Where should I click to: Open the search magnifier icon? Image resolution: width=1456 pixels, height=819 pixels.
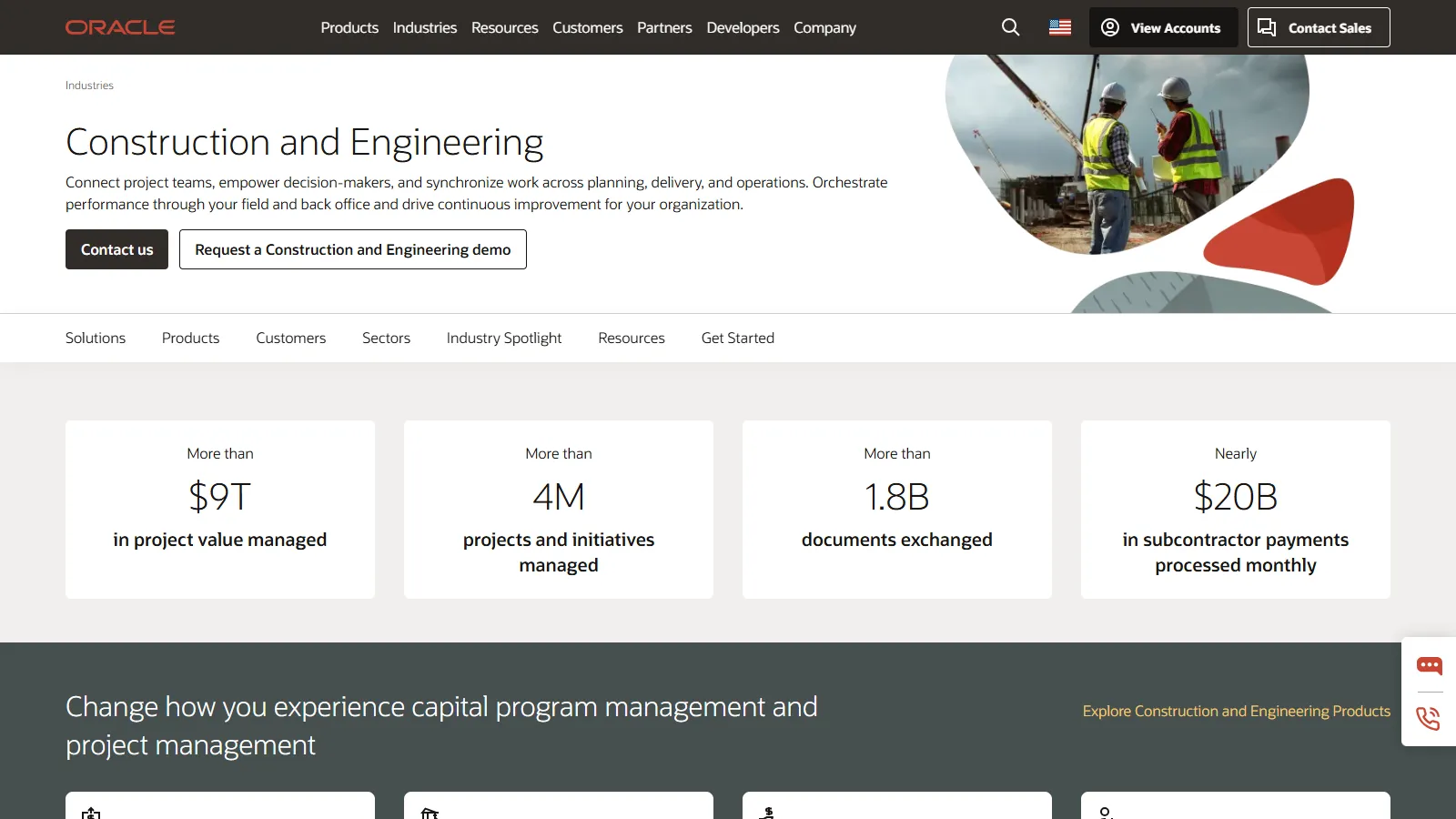pyautogui.click(x=1010, y=27)
